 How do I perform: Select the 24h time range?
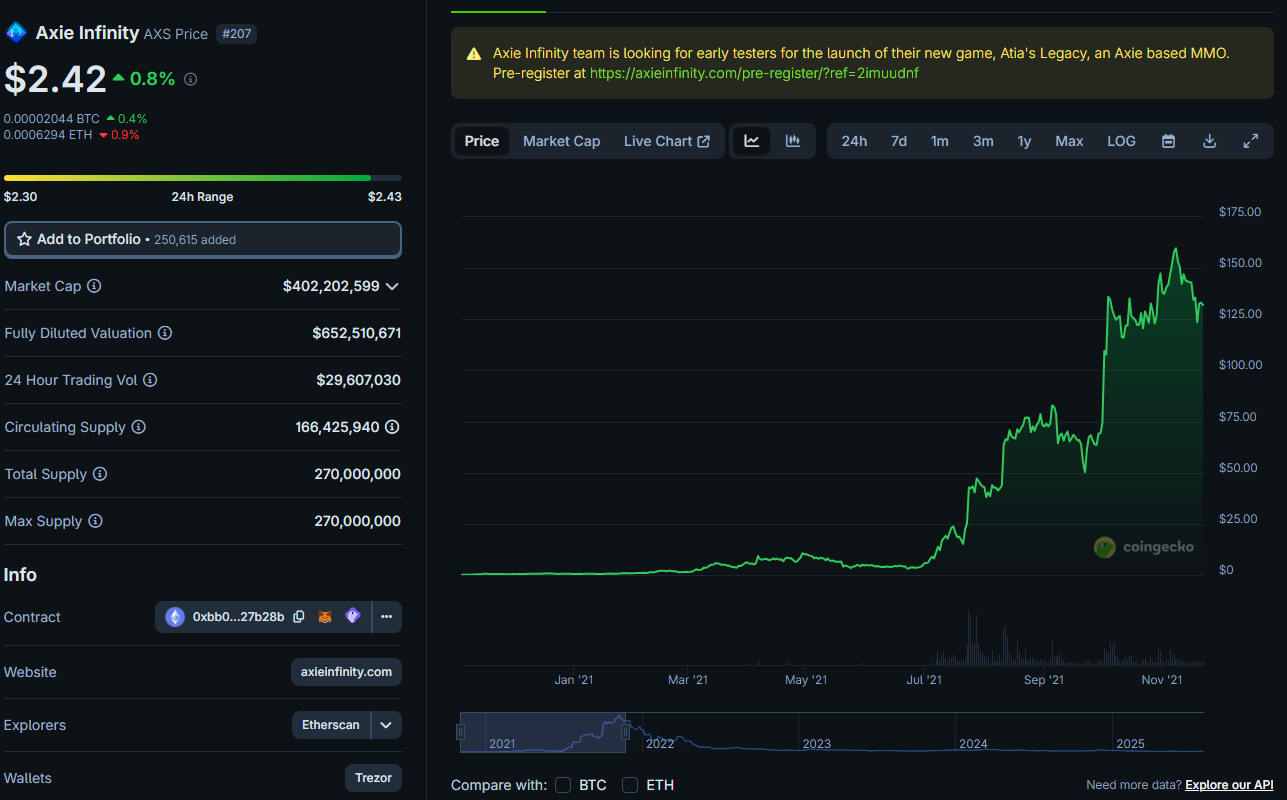pos(854,141)
